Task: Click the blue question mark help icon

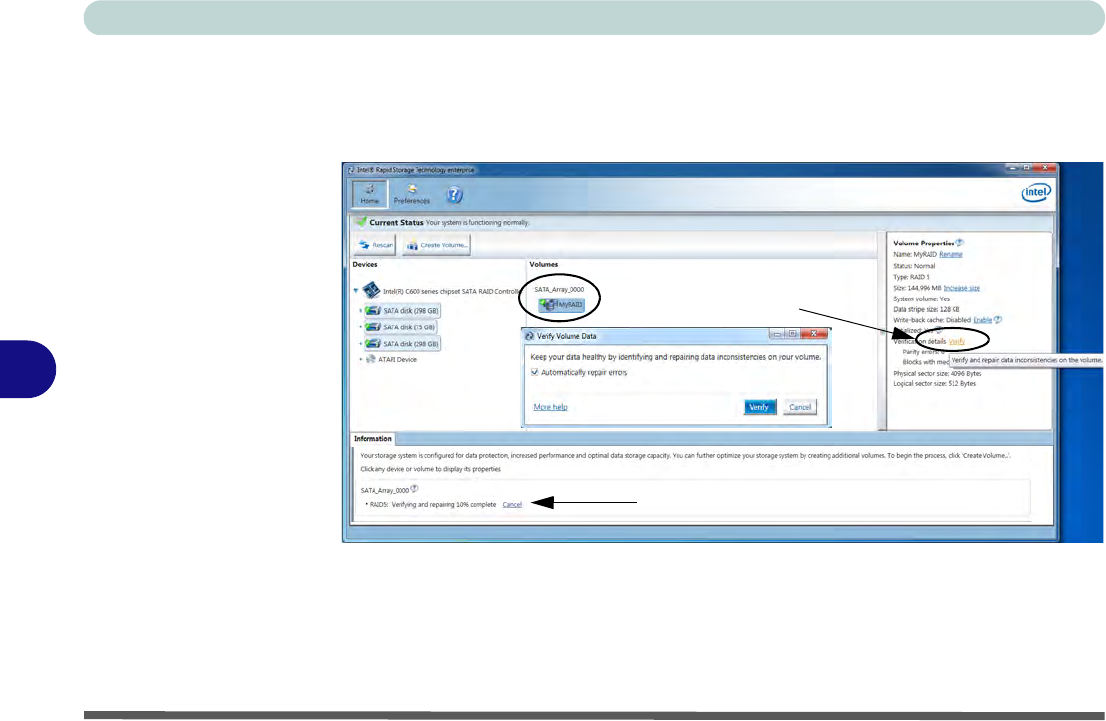Action: click(x=455, y=195)
